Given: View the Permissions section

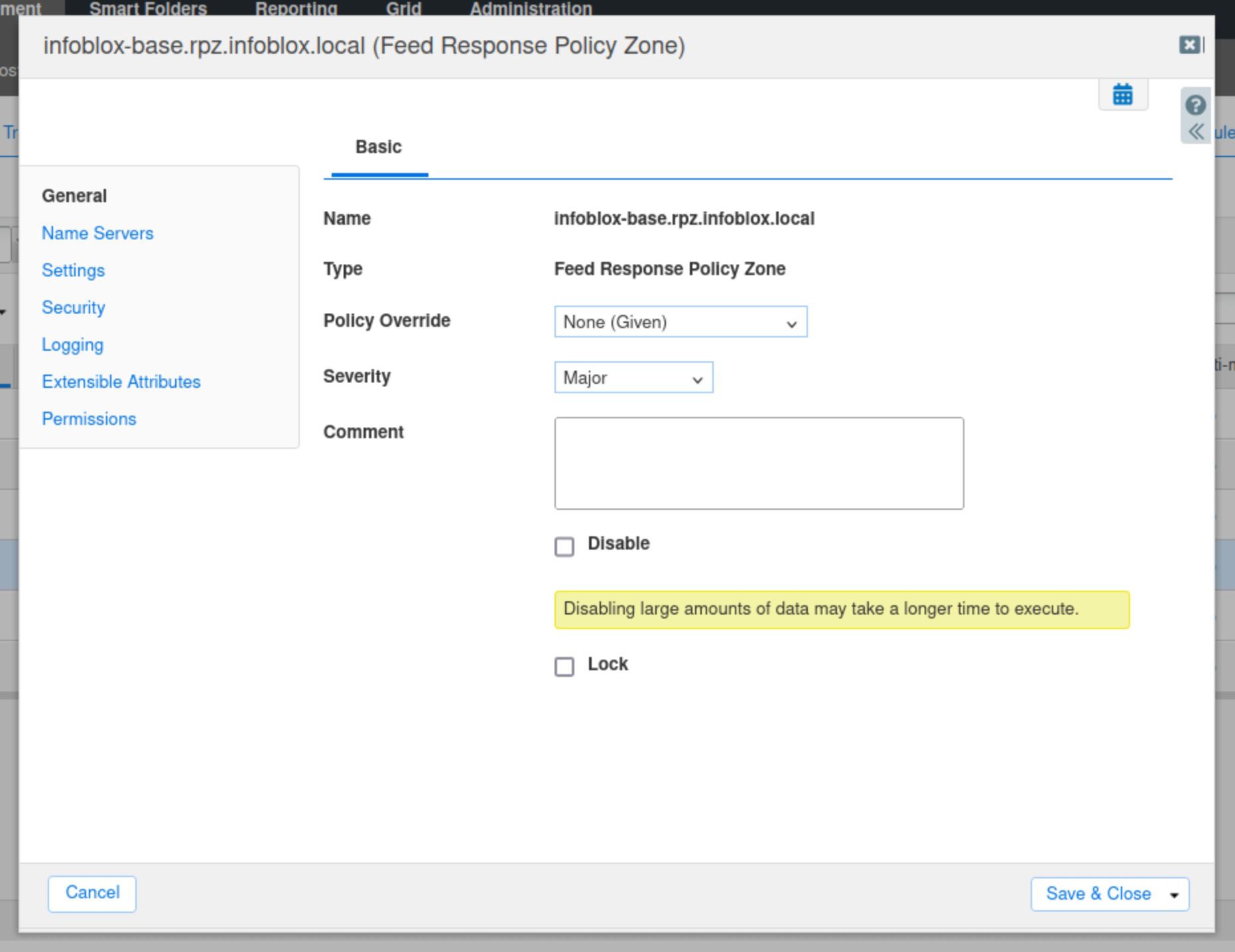Looking at the screenshot, I should click(89, 419).
